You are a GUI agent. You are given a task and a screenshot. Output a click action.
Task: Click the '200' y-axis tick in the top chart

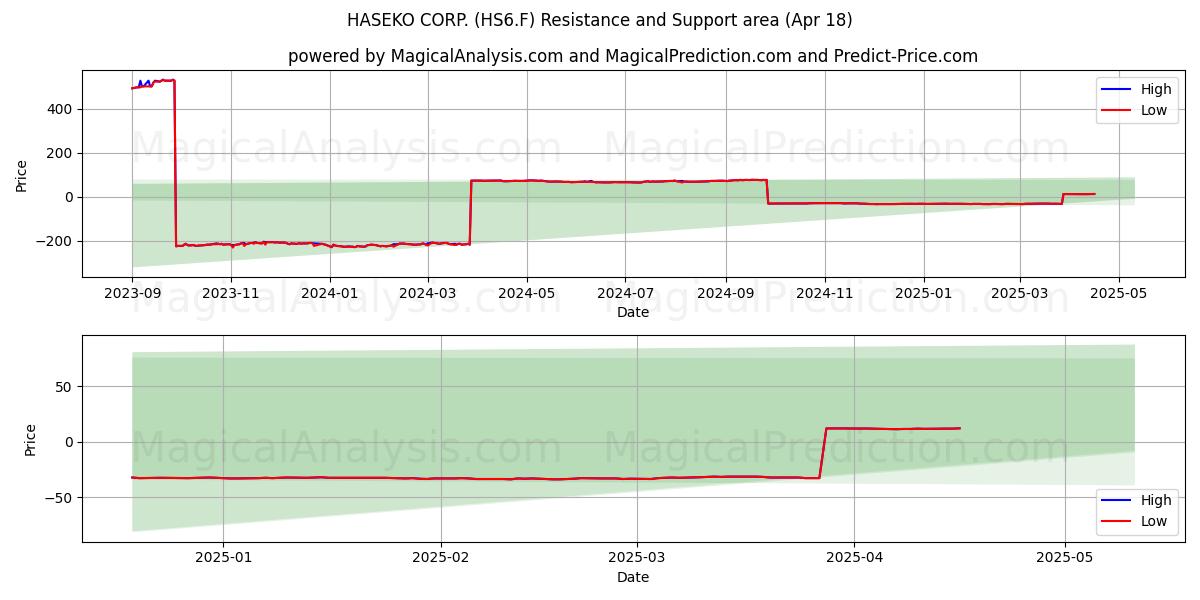[x=62, y=153]
